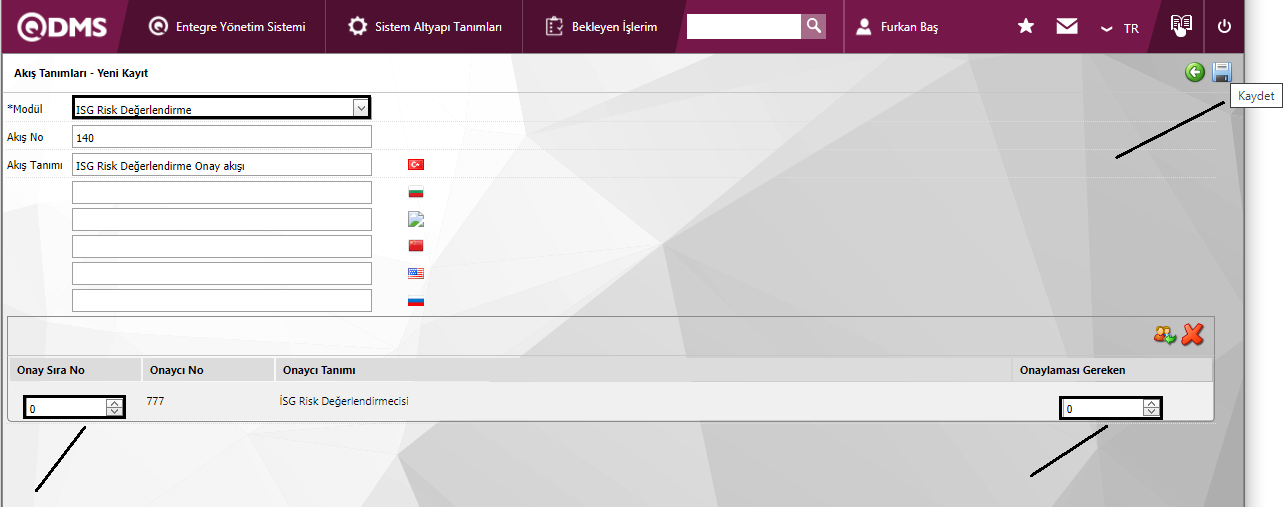The width and height of the screenshot is (1285, 507).
Task: Click the Onaylaması Gereken spinner field
Action: point(1111,408)
